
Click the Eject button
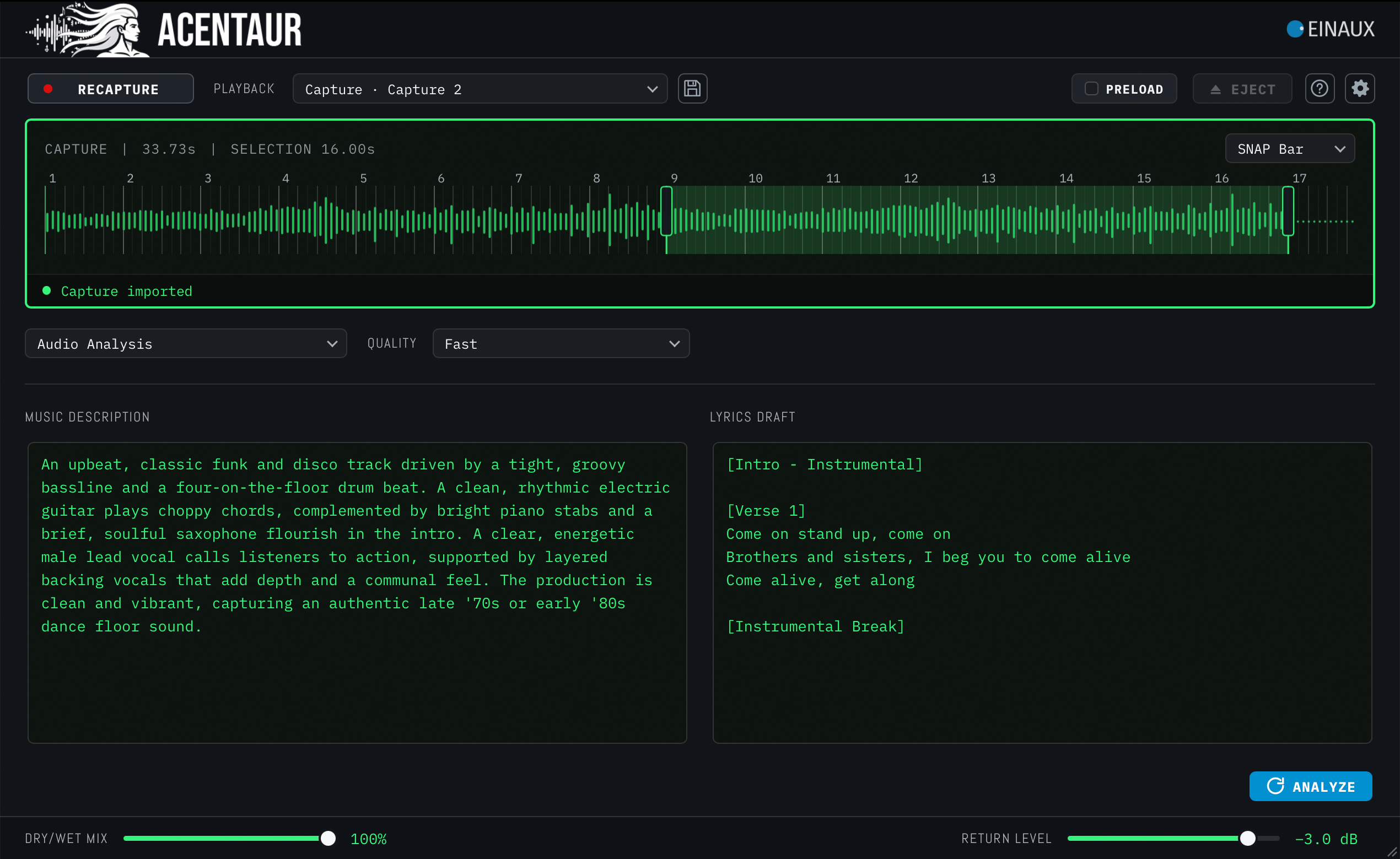coord(1242,89)
